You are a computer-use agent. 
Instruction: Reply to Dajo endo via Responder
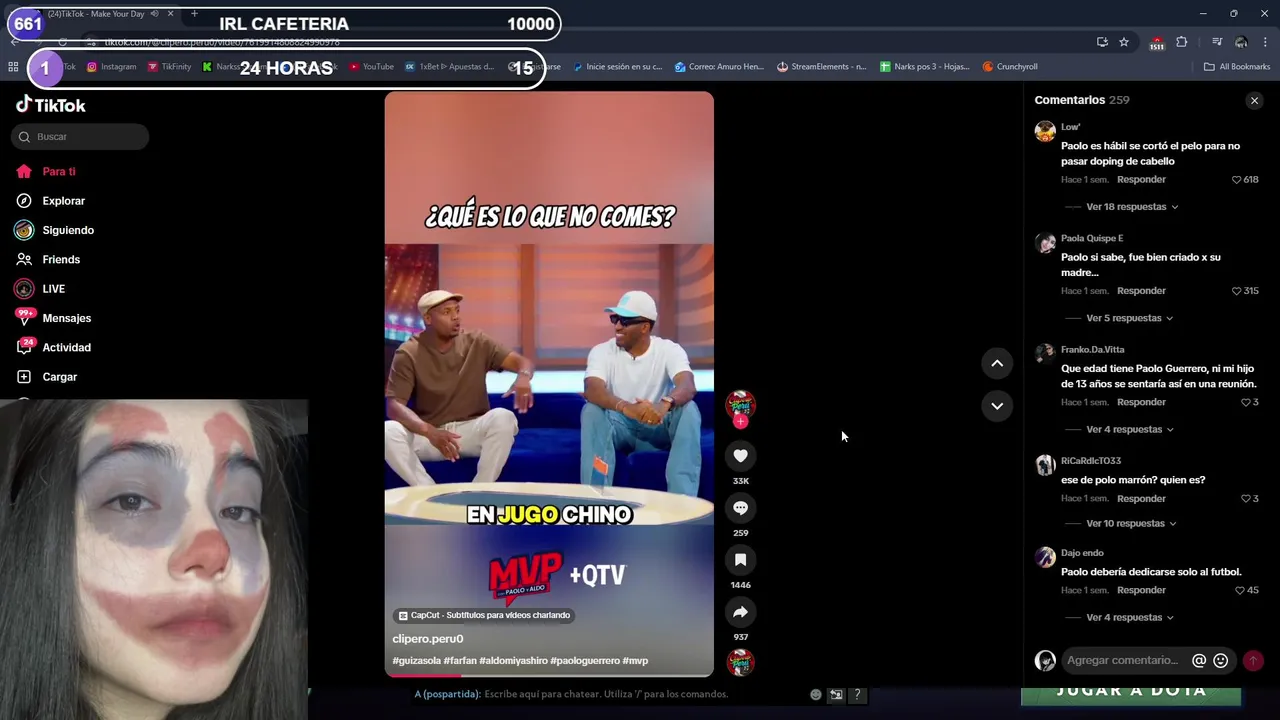coord(1141,591)
